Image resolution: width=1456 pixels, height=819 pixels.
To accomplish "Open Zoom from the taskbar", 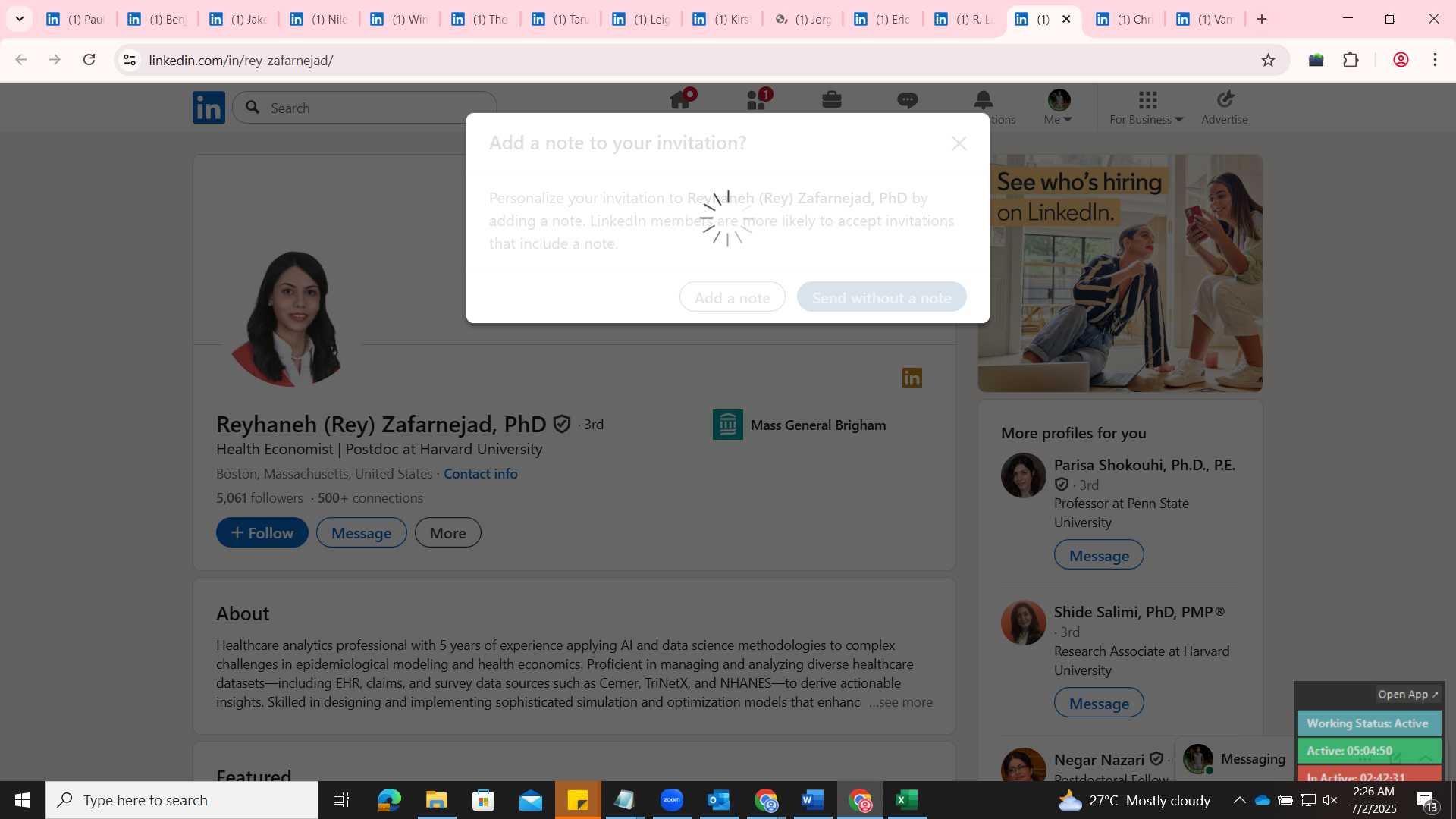I will 672,800.
